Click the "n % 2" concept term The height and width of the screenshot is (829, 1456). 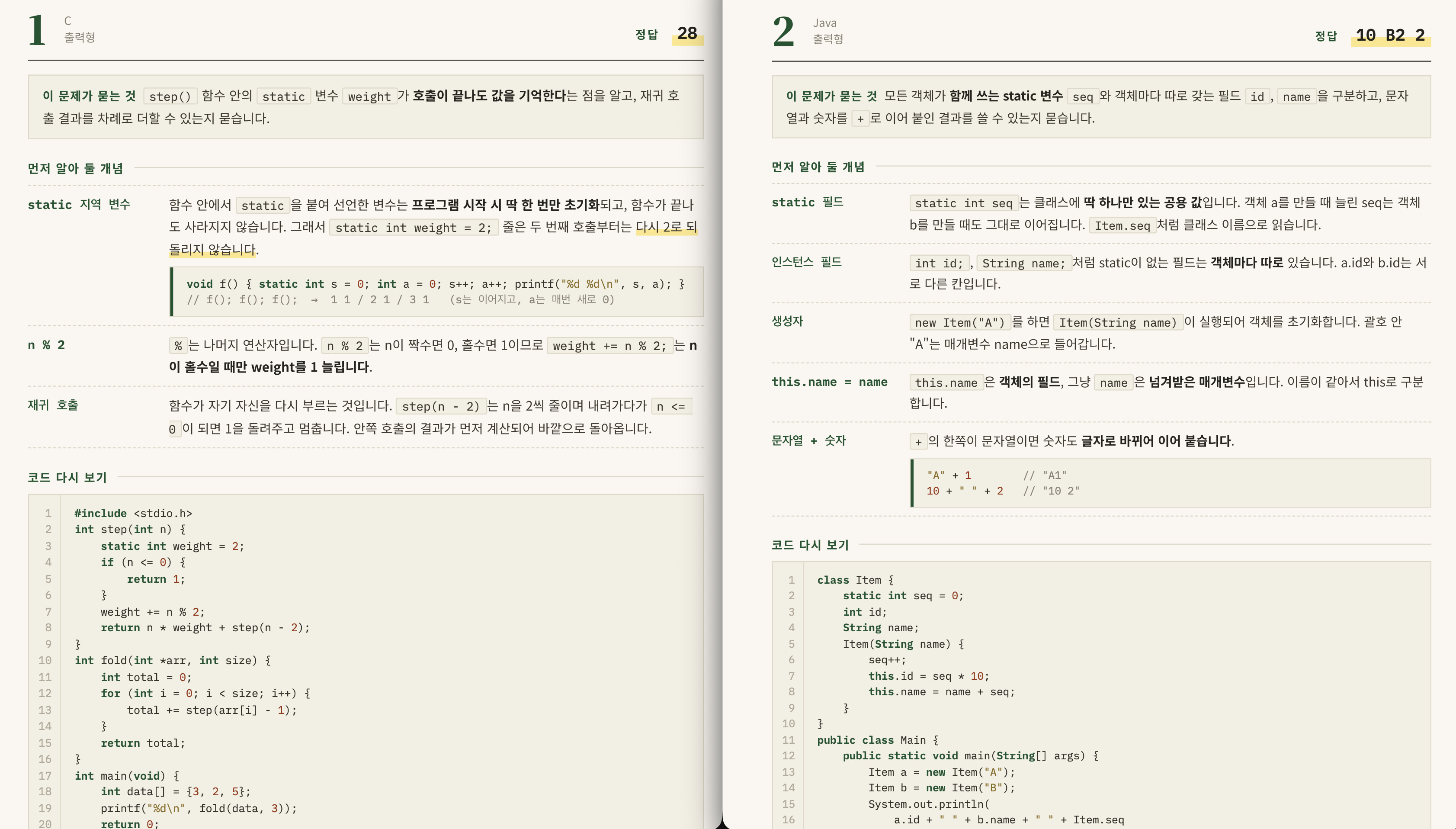click(47, 344)
